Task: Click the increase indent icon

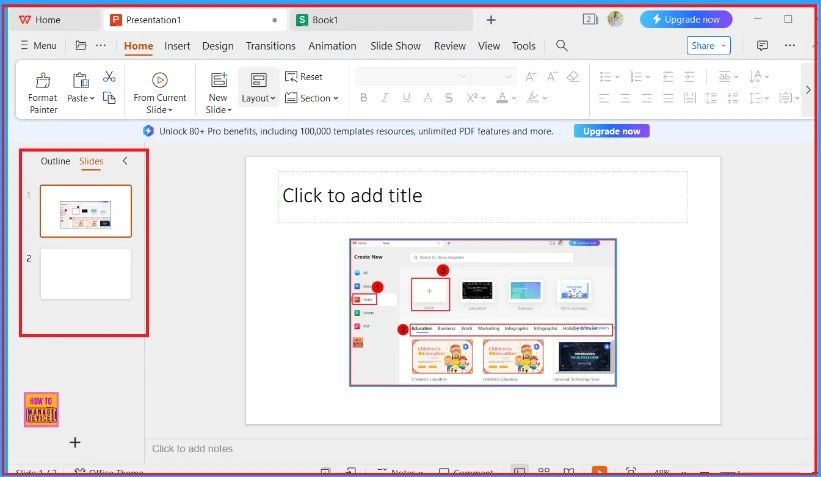Action: (x=689, y=76)
